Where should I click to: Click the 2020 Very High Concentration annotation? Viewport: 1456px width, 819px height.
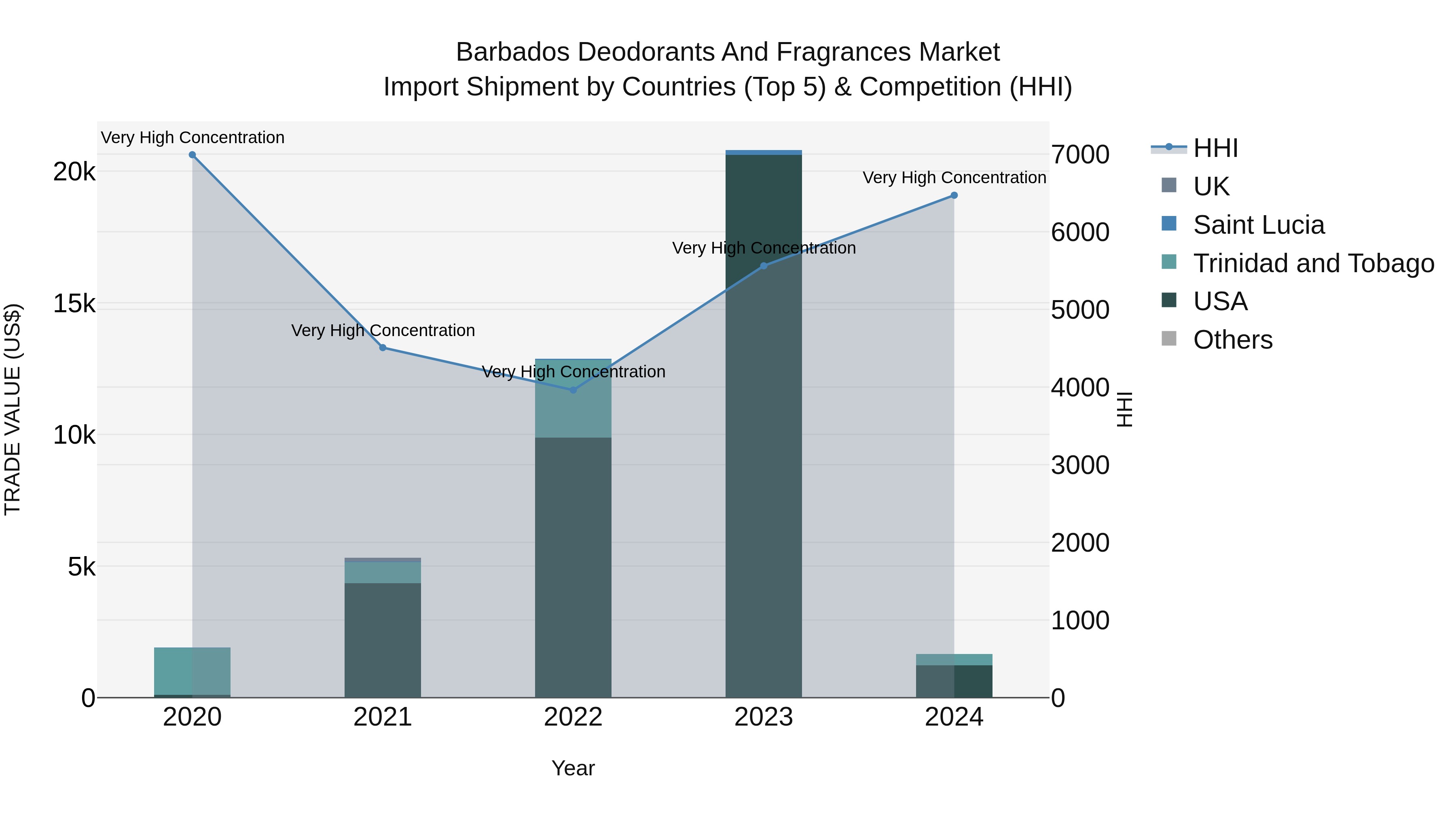click(193, 138)
